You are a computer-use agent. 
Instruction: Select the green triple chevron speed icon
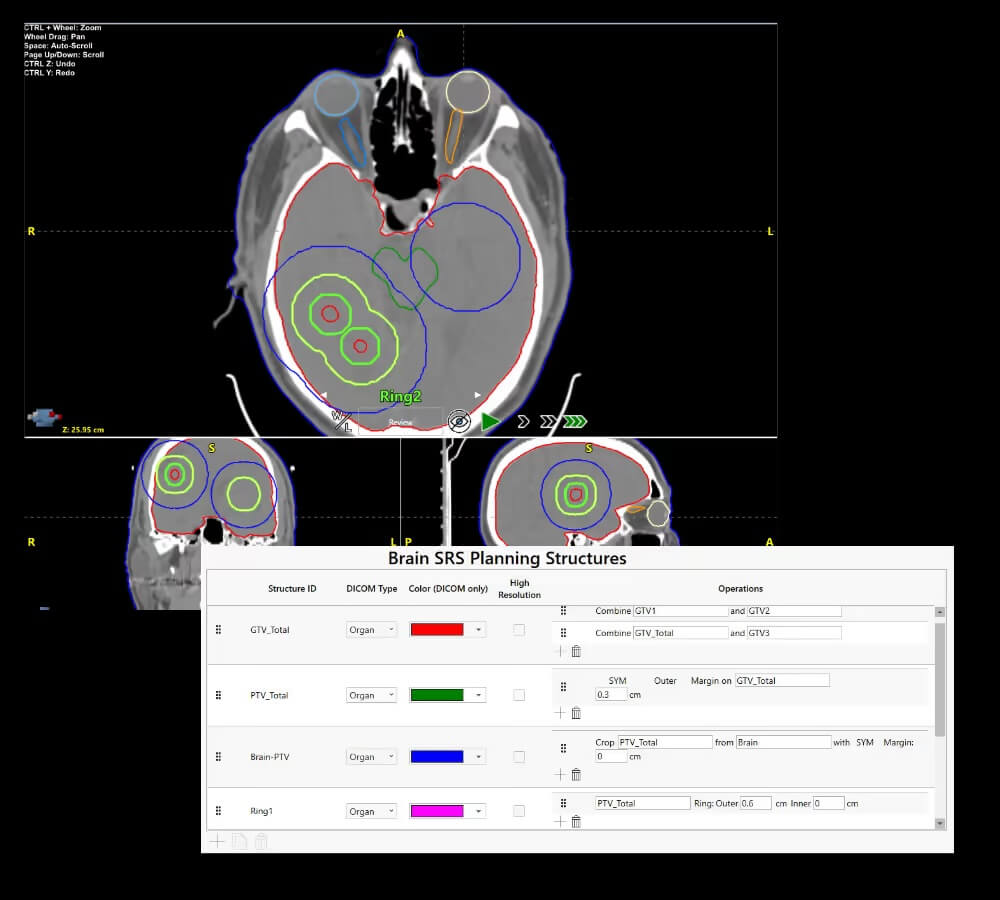tap(576, 421)
